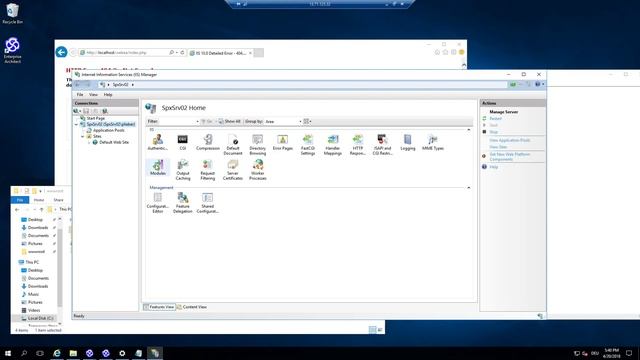Viewport: 640px width, 360px height.
Task: Open File Explorer's Share ribbon tab
Action: tap(58, 200)
